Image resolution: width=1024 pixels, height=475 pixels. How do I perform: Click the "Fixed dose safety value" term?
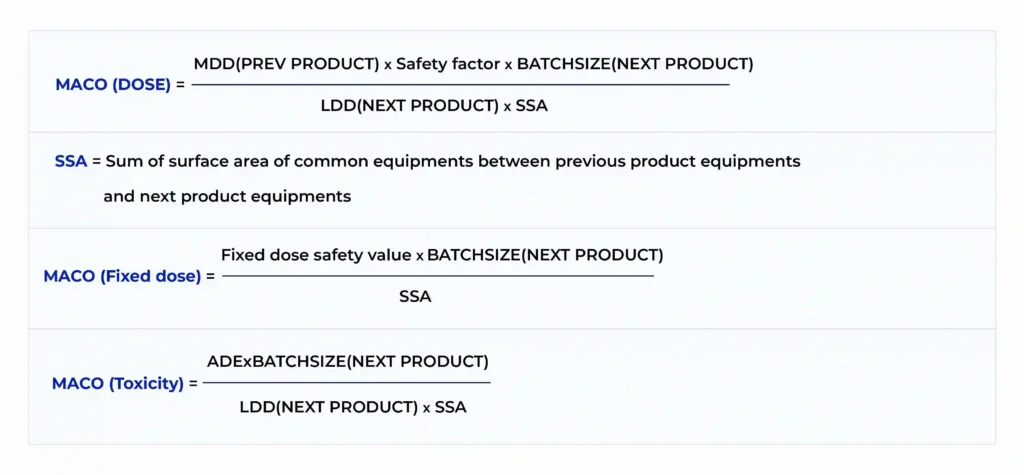click(x=315, y=255)
